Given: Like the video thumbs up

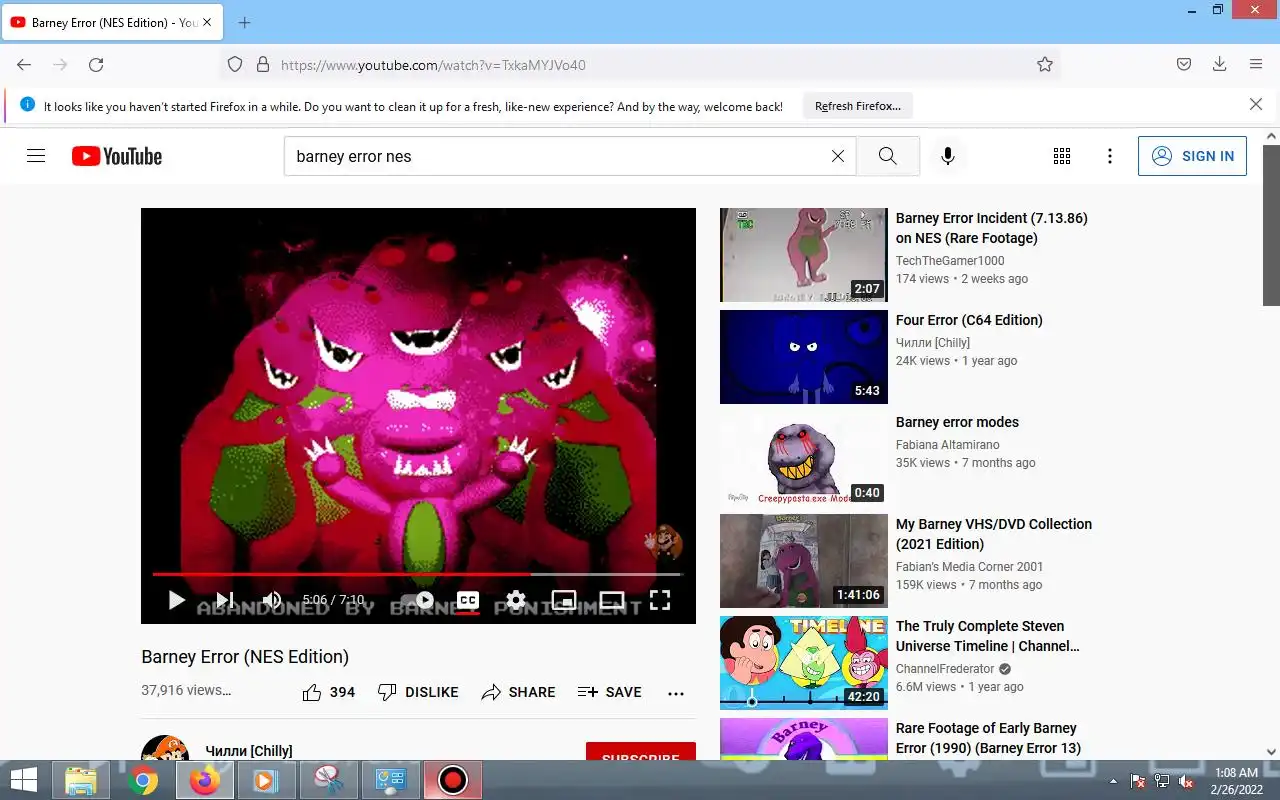Looking at the screenshot, I should click(329, 692).
